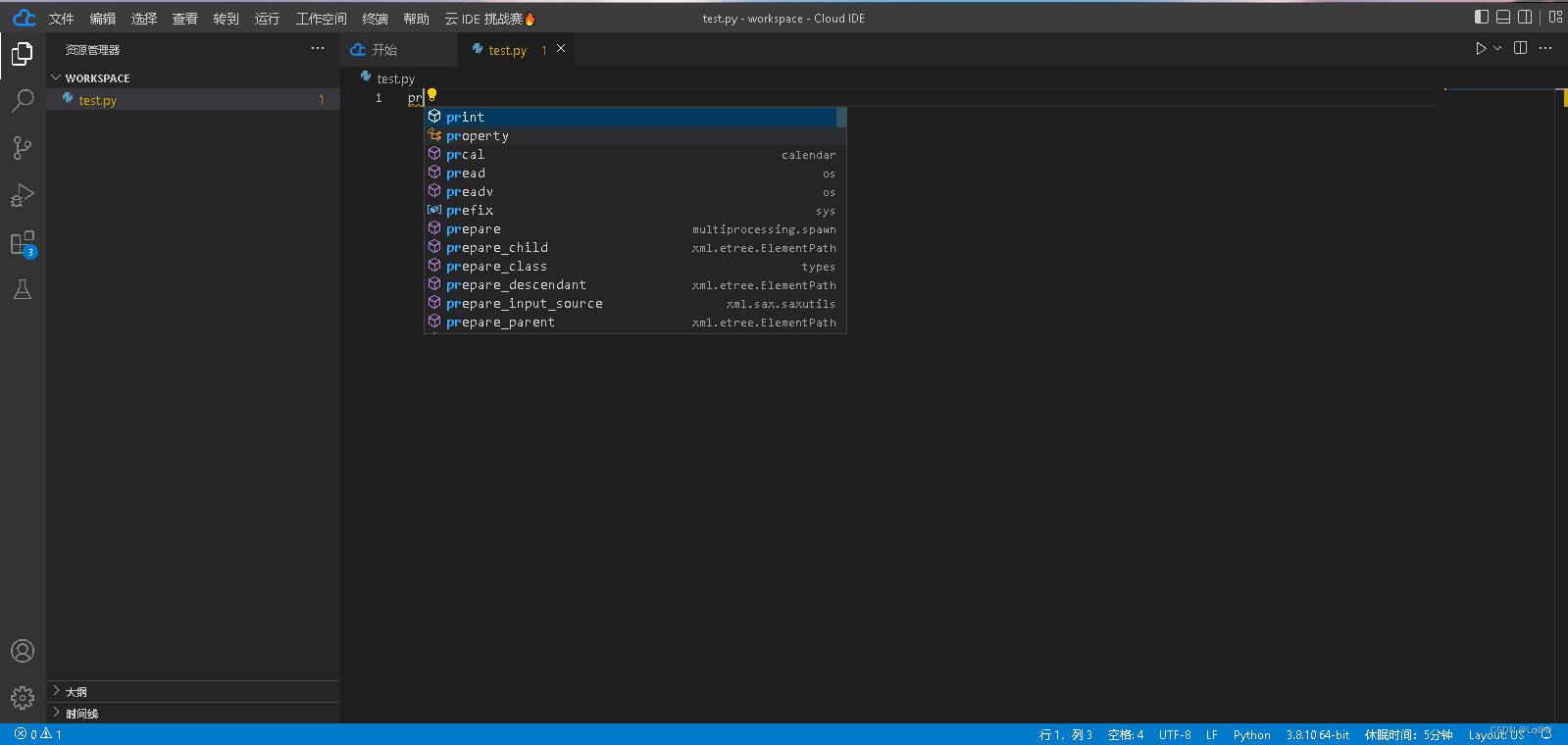Select the prefix sys suggestion
The width and height of the screenshot is (1568, 745).
coord(634,210)
